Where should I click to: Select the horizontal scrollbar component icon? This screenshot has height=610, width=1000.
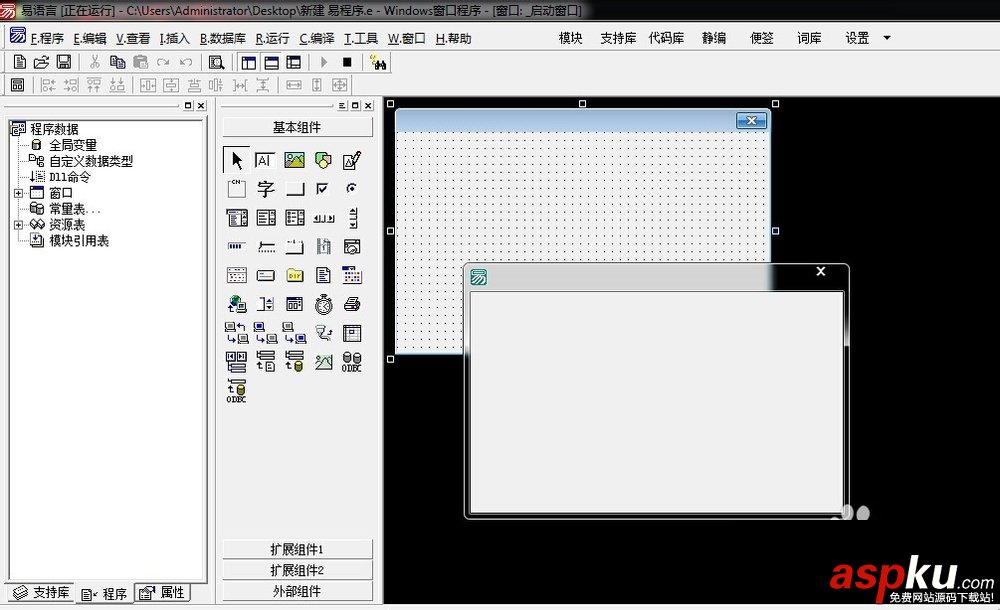coord(324,218)
